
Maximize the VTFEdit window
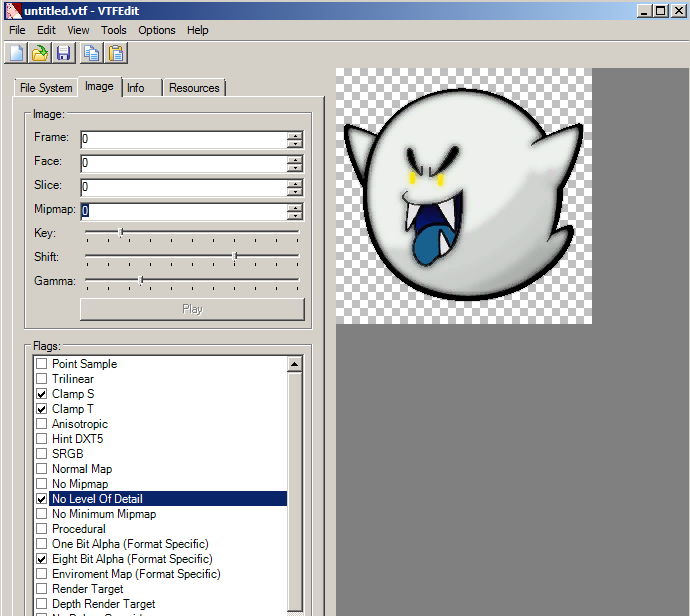click(661, 11)
